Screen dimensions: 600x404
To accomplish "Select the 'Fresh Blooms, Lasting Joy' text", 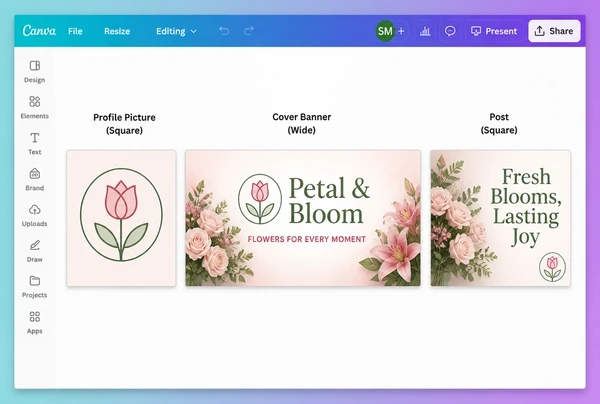I will [526, 207].
